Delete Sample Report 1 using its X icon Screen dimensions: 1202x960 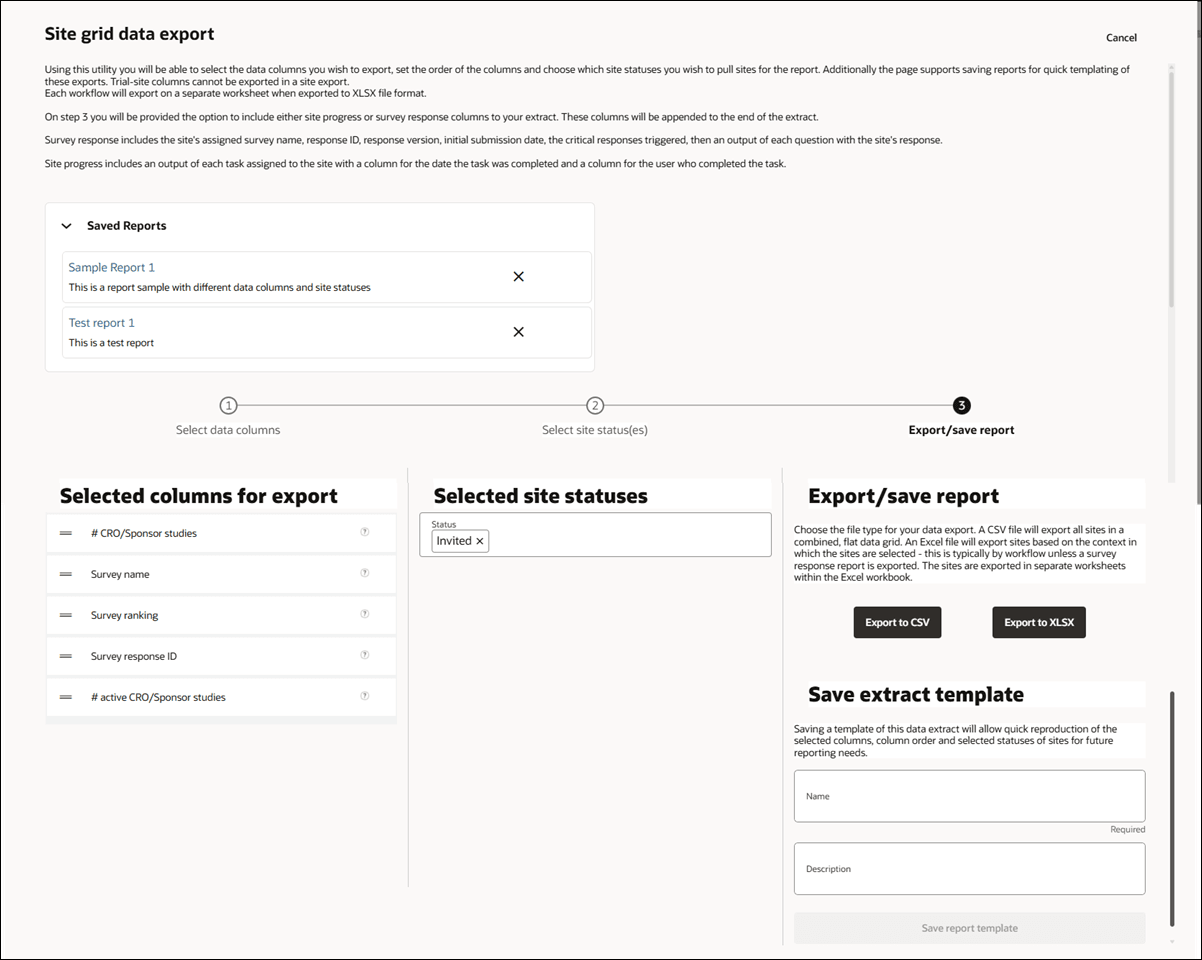click(518, 276)
